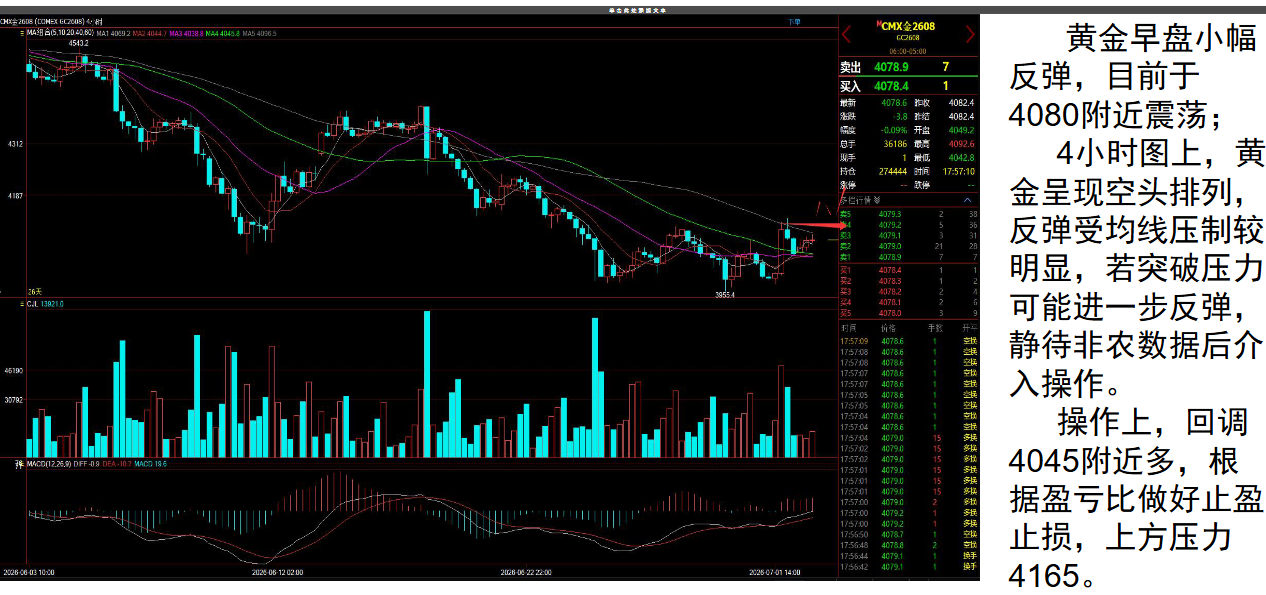Open MACD indicator settings icon
Viewport: 1266px width, 595px height.
[20, 463]
